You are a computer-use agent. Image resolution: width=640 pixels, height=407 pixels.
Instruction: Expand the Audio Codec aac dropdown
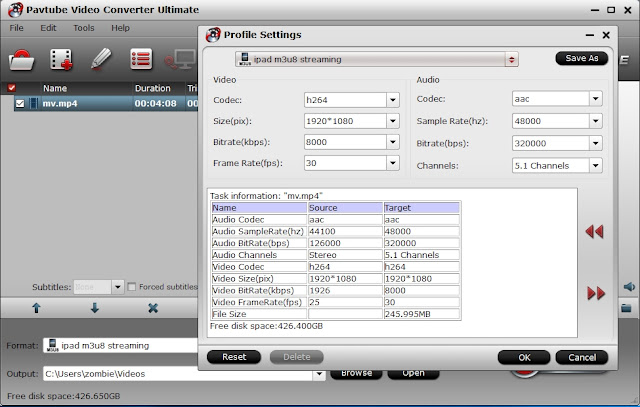[x=596, y=99]
